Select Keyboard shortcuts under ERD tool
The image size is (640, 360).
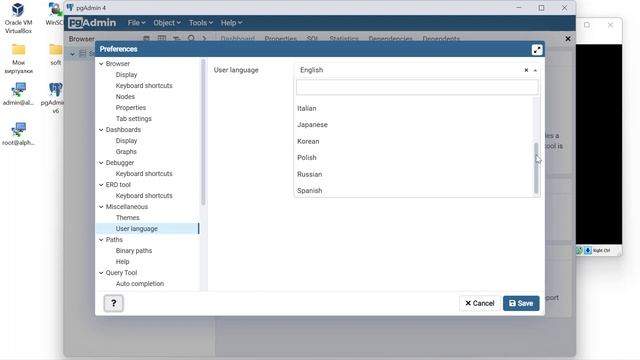pos(144,196)
